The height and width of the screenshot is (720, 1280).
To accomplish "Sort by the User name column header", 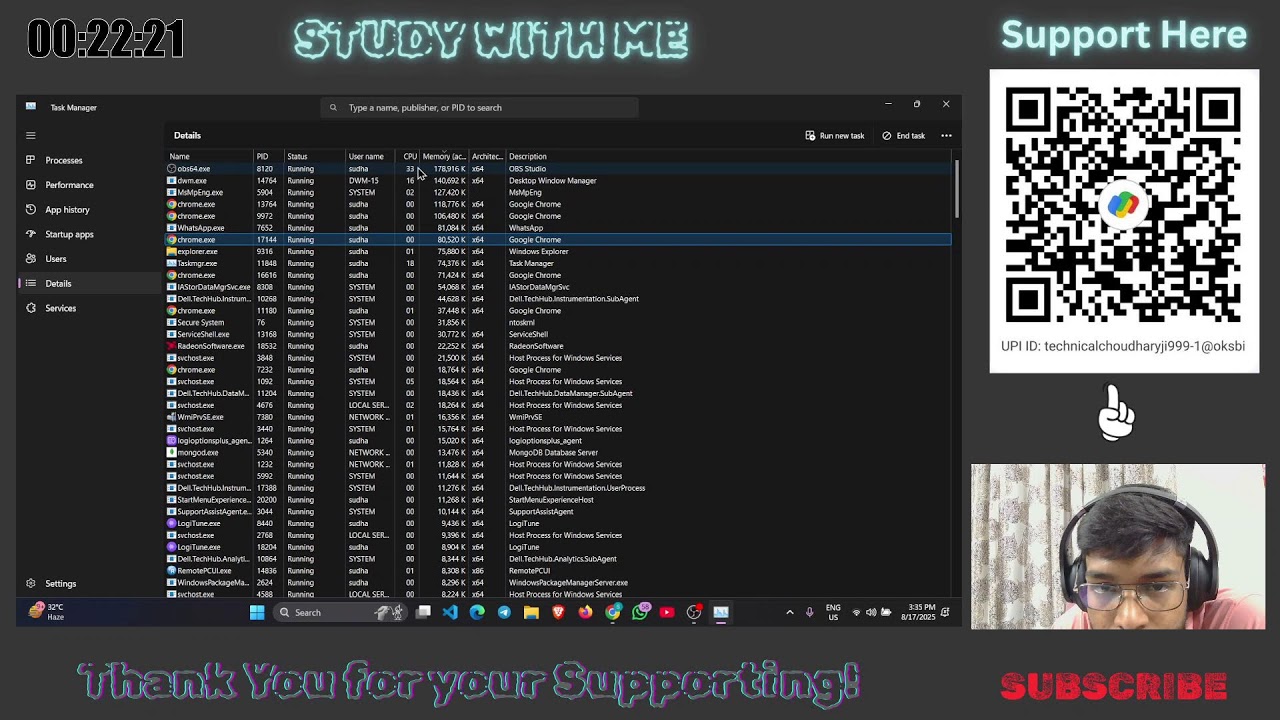I will pos(372,156).
